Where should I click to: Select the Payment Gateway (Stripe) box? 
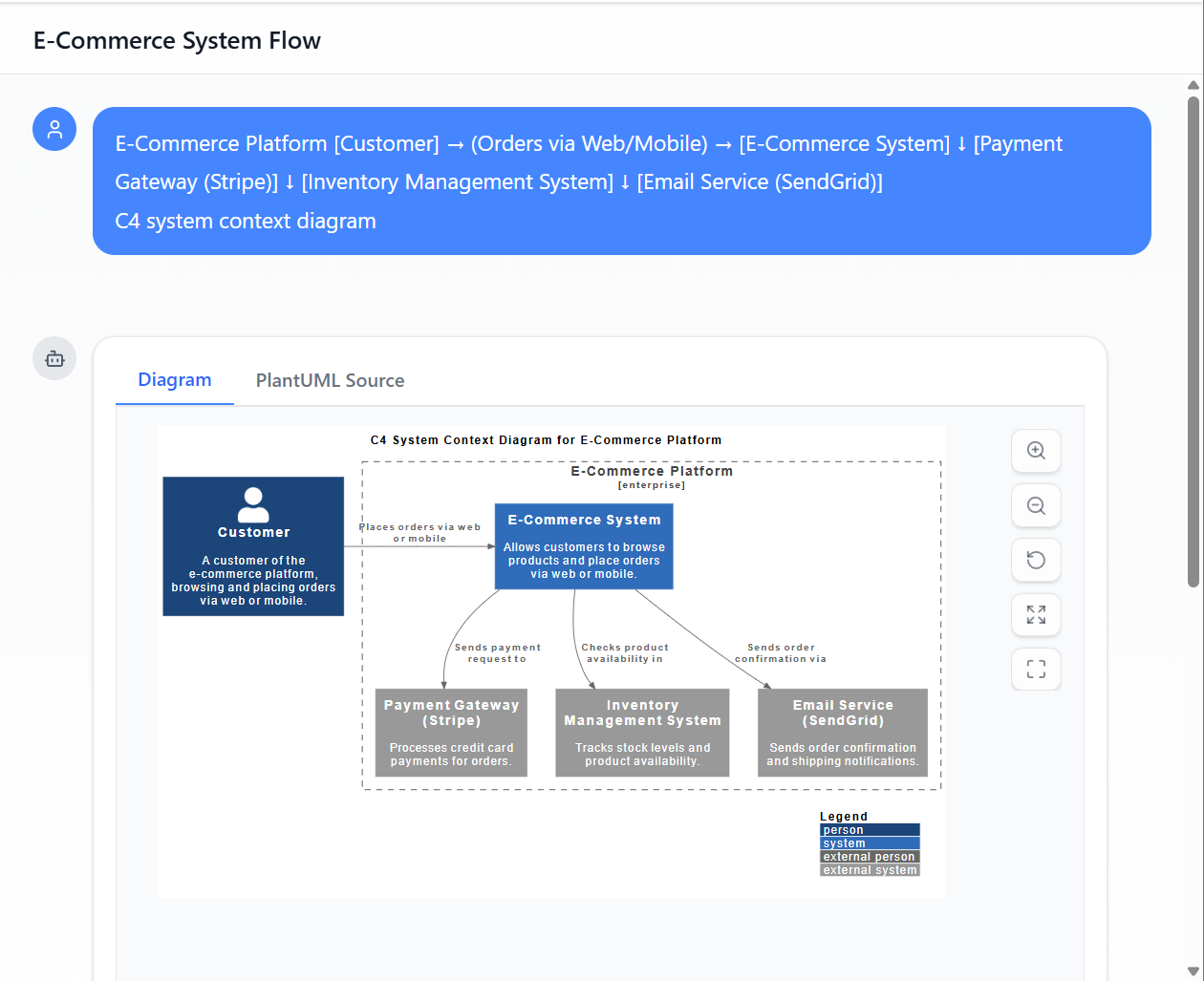pyautogui.click(x=451, y=733)
